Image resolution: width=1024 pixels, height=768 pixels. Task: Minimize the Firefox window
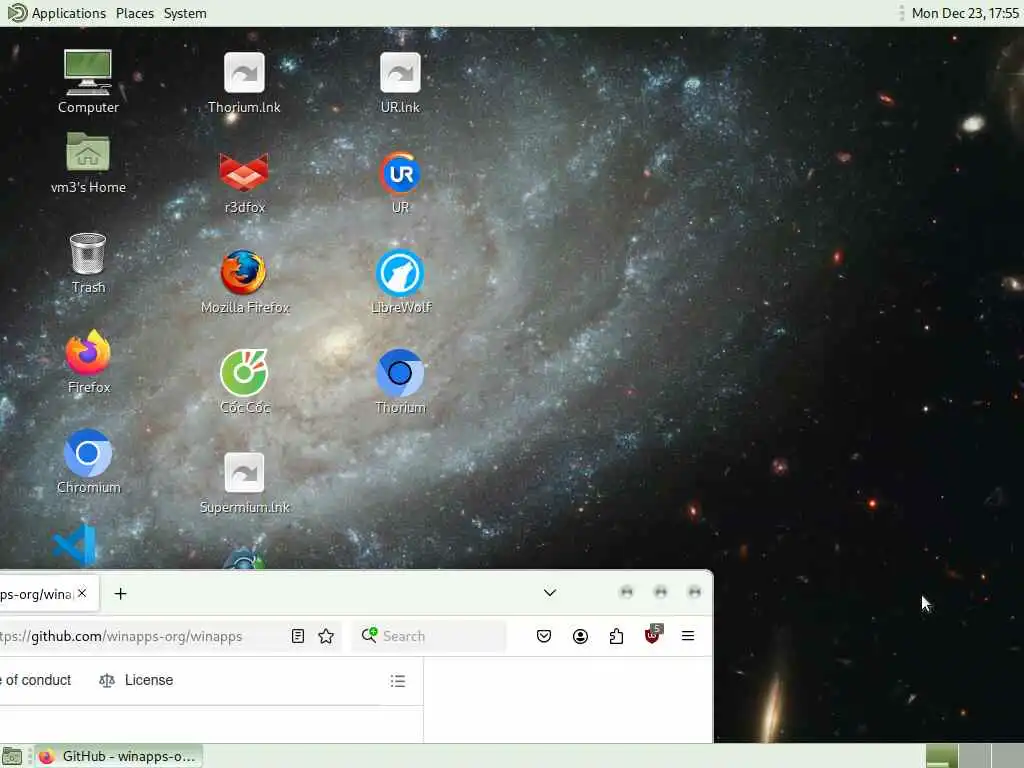(x=626, y=592)
